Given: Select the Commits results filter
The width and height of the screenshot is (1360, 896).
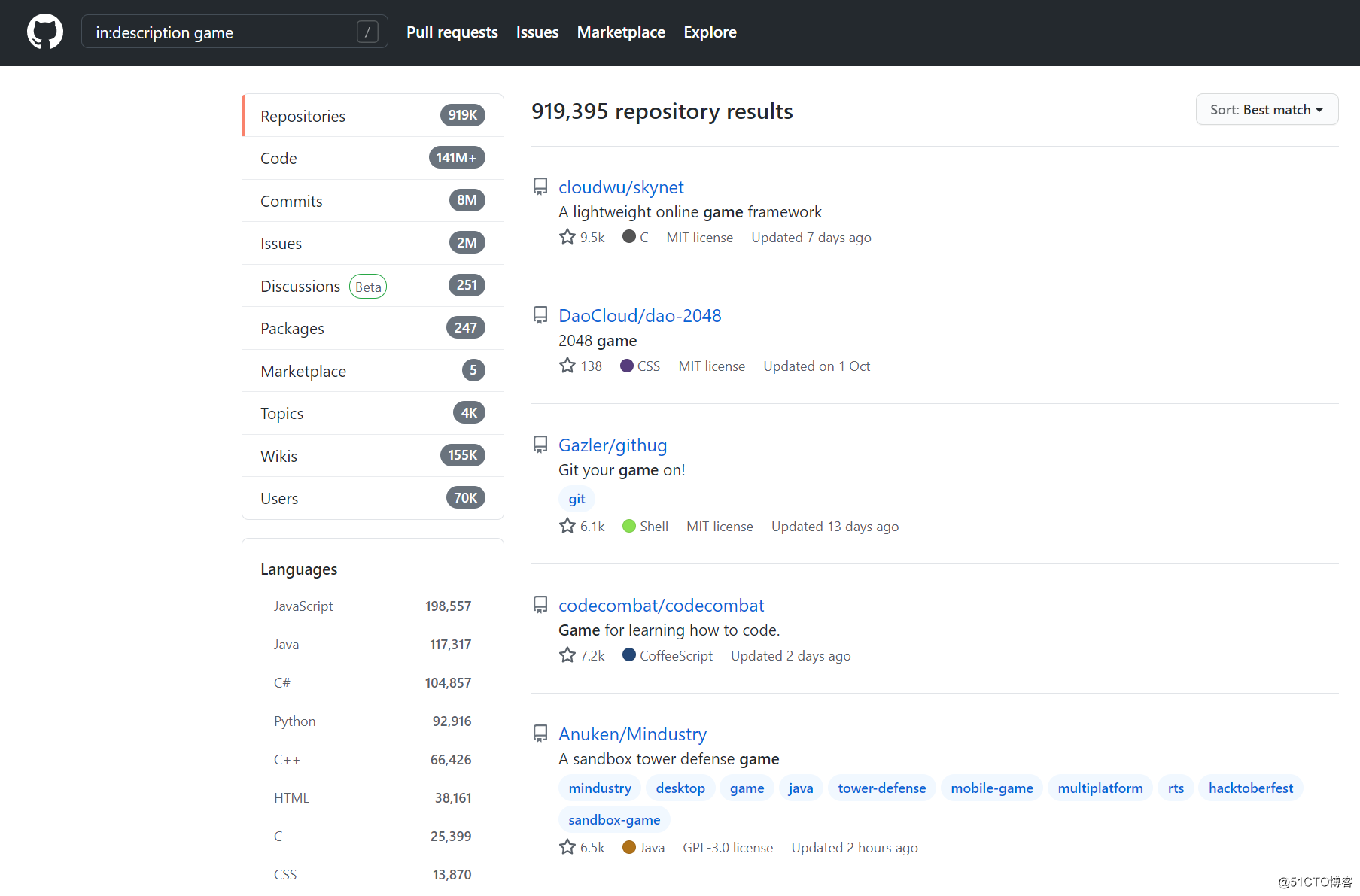Looking at the screenshot, I should 373,201.
